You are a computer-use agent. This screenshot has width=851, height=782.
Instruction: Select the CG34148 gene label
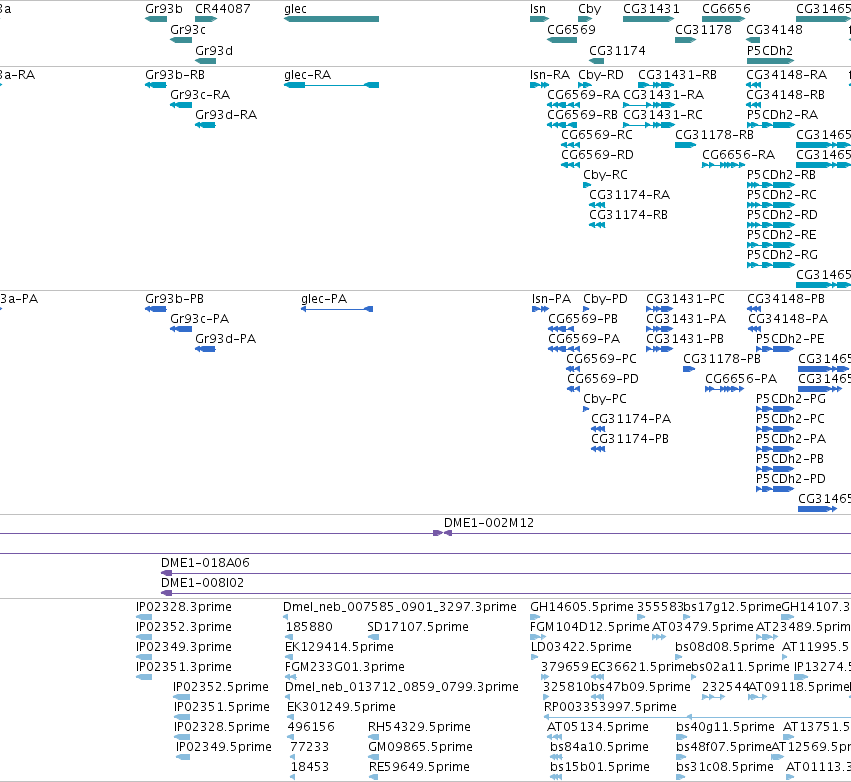click(x=774, y=29)
